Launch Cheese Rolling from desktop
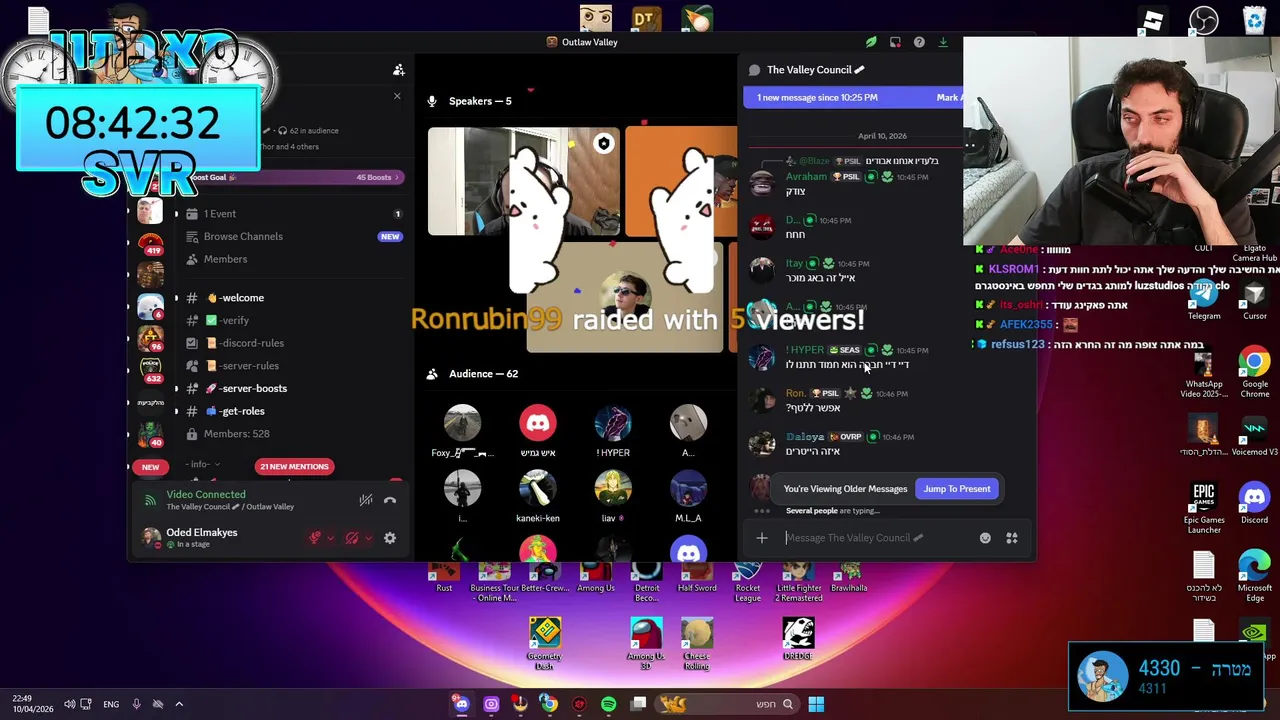 697,643
